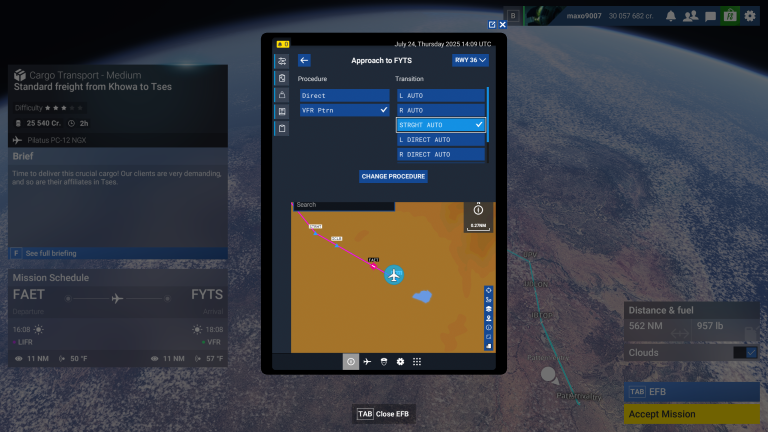The image size is (768, 432).
Task: Open the EFB settings gear tab
Action: (401, 362)
